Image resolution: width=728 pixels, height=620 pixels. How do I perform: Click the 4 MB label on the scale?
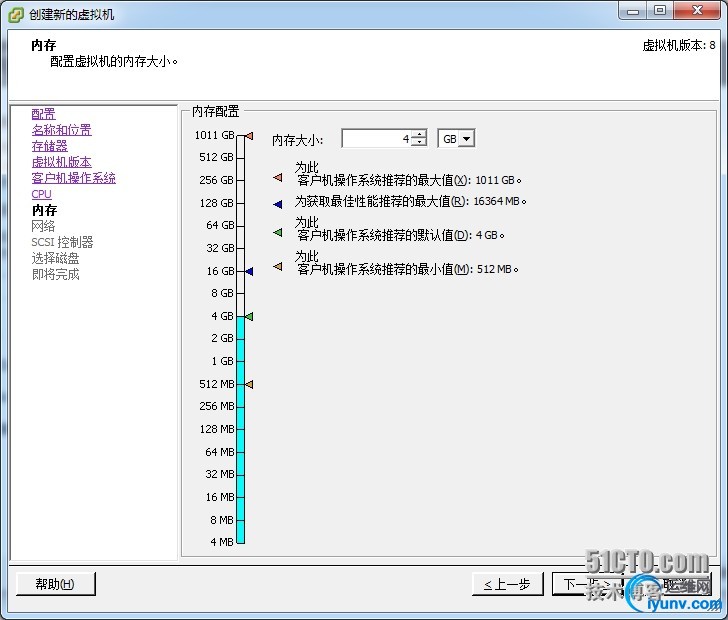point(222,542)
